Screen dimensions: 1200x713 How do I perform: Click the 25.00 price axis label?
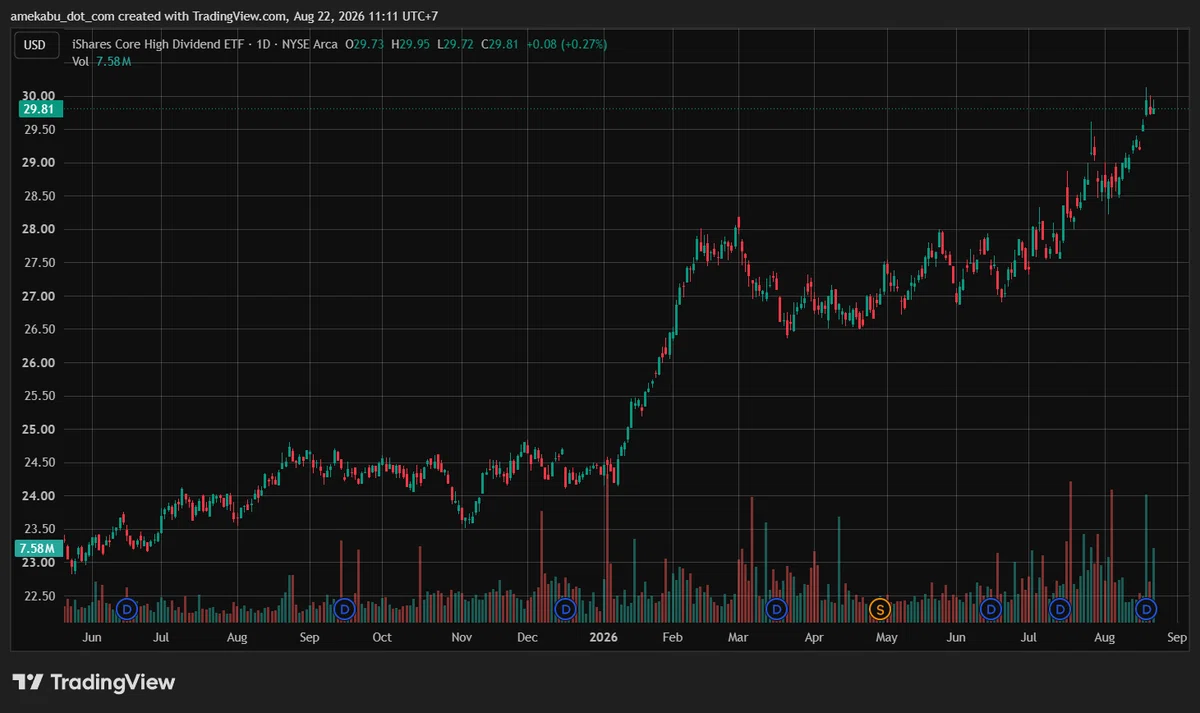point(39,430)
